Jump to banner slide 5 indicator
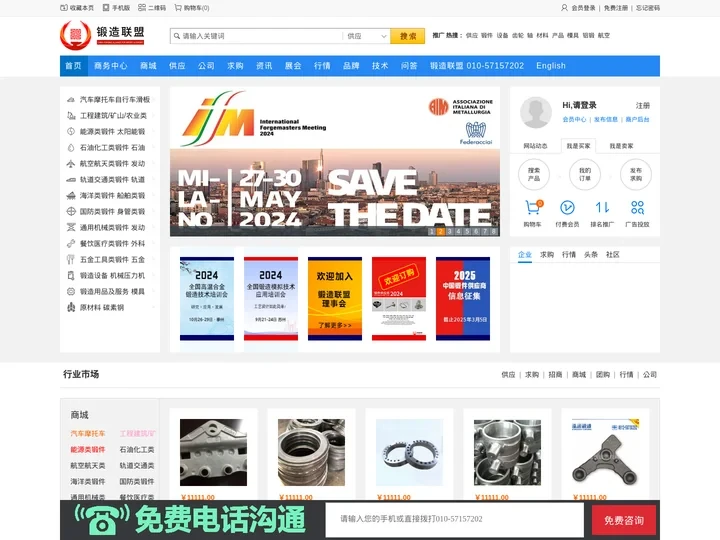Screen dimensions: 720x540 pyautogui.click(x=467, y=231)
